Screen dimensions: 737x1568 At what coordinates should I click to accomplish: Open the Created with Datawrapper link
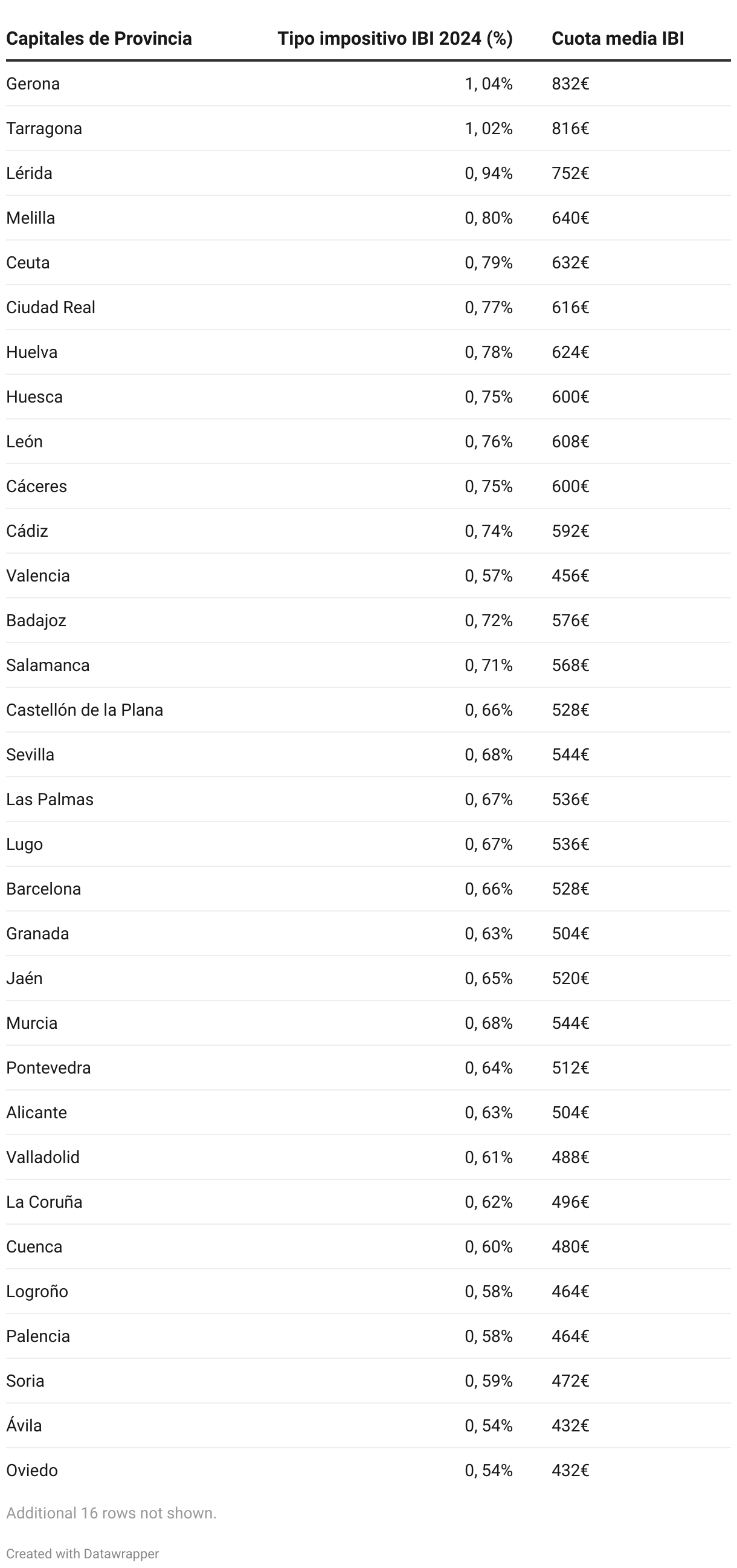83,1553
